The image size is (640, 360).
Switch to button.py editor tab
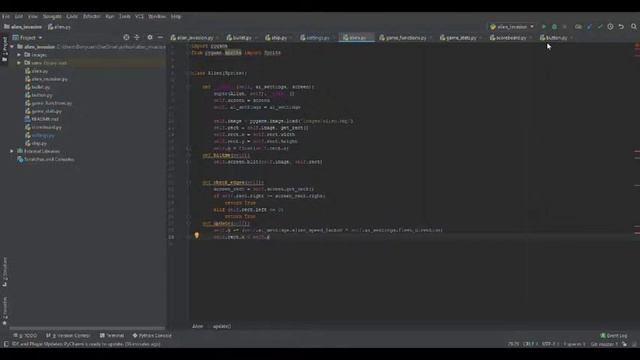pos(556,38)
